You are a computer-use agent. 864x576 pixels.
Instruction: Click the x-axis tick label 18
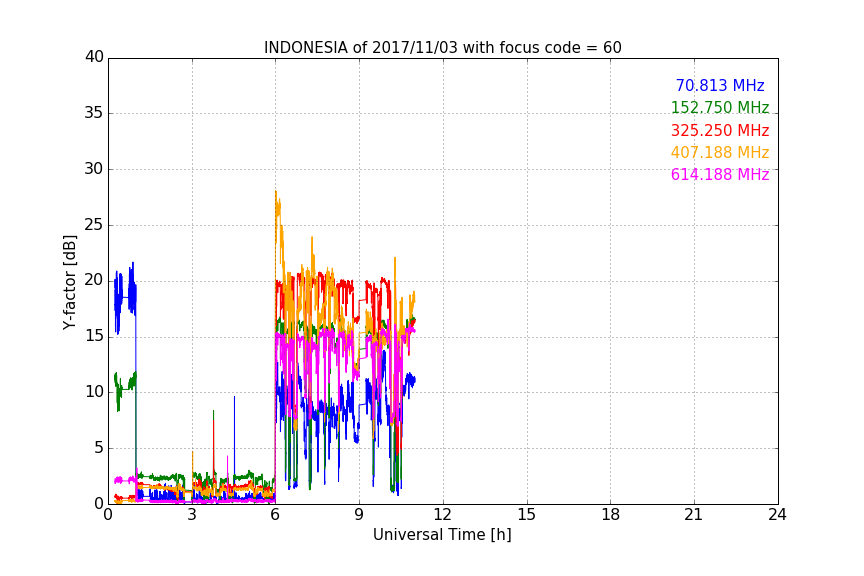pos(610,515)
